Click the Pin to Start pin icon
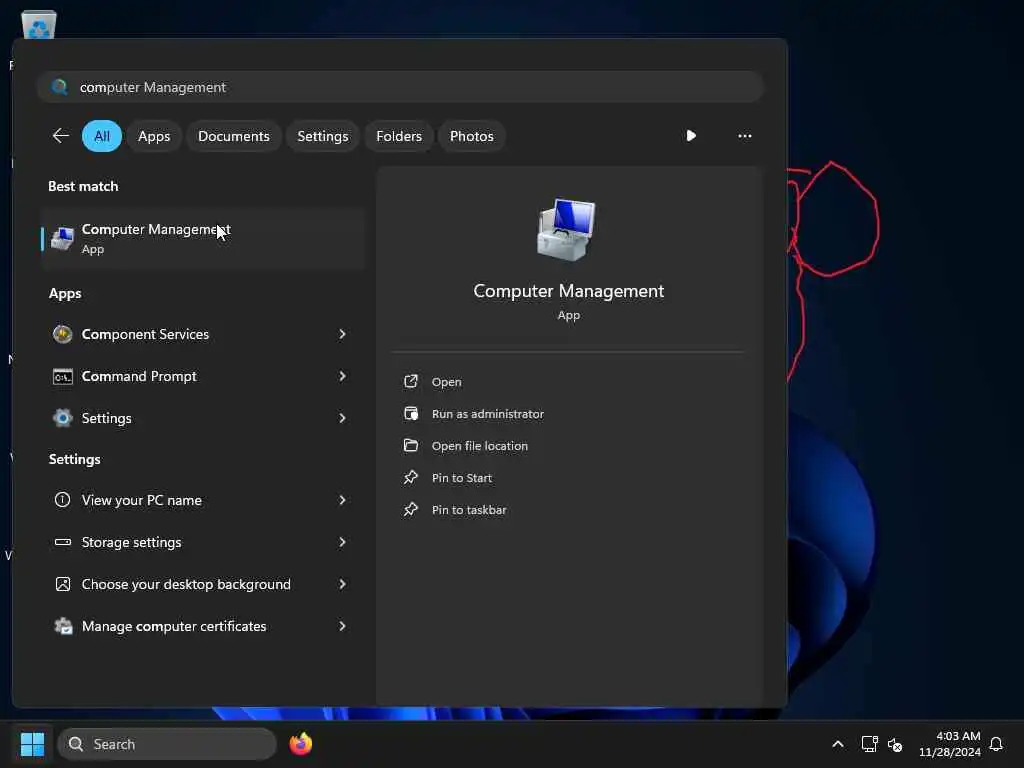 tap(411, 477)
